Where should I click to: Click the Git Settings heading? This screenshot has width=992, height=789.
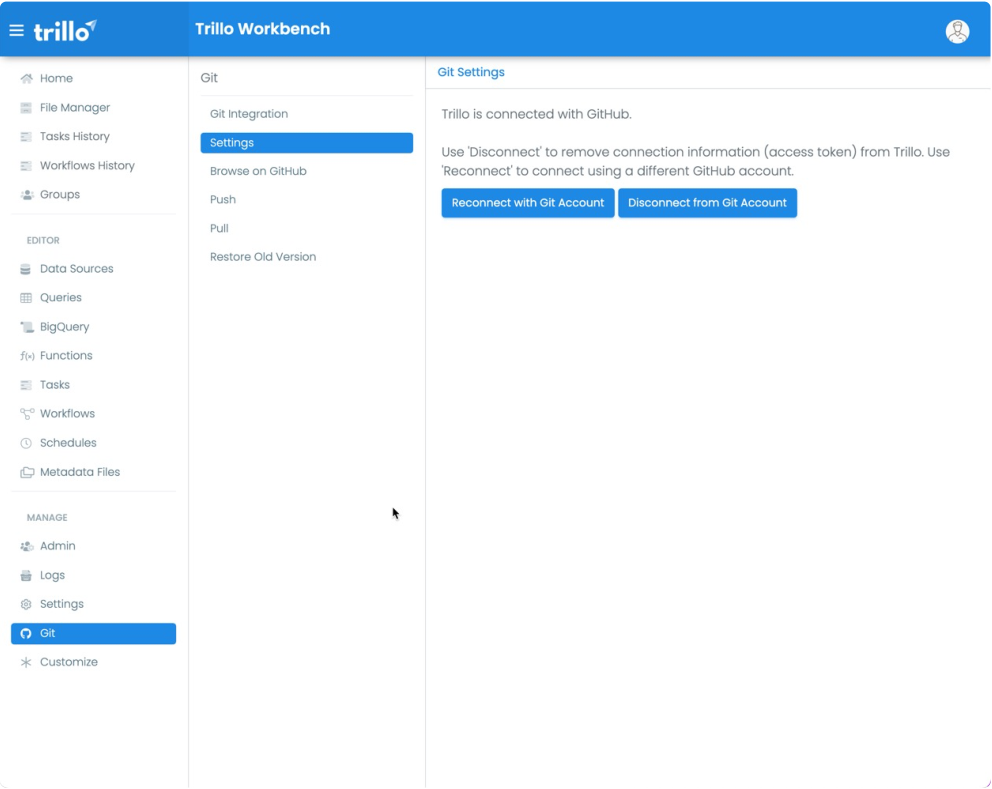pos(471,72)
